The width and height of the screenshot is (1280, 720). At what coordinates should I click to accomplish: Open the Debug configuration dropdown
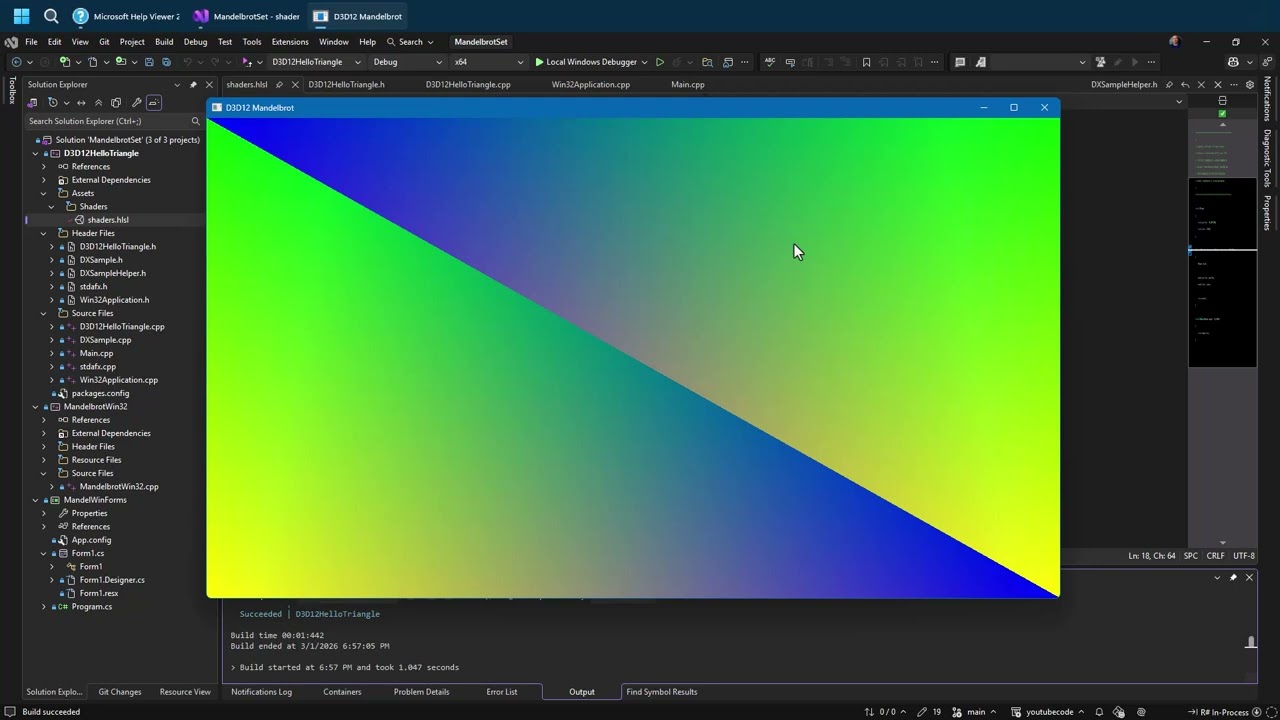(406, 62)
